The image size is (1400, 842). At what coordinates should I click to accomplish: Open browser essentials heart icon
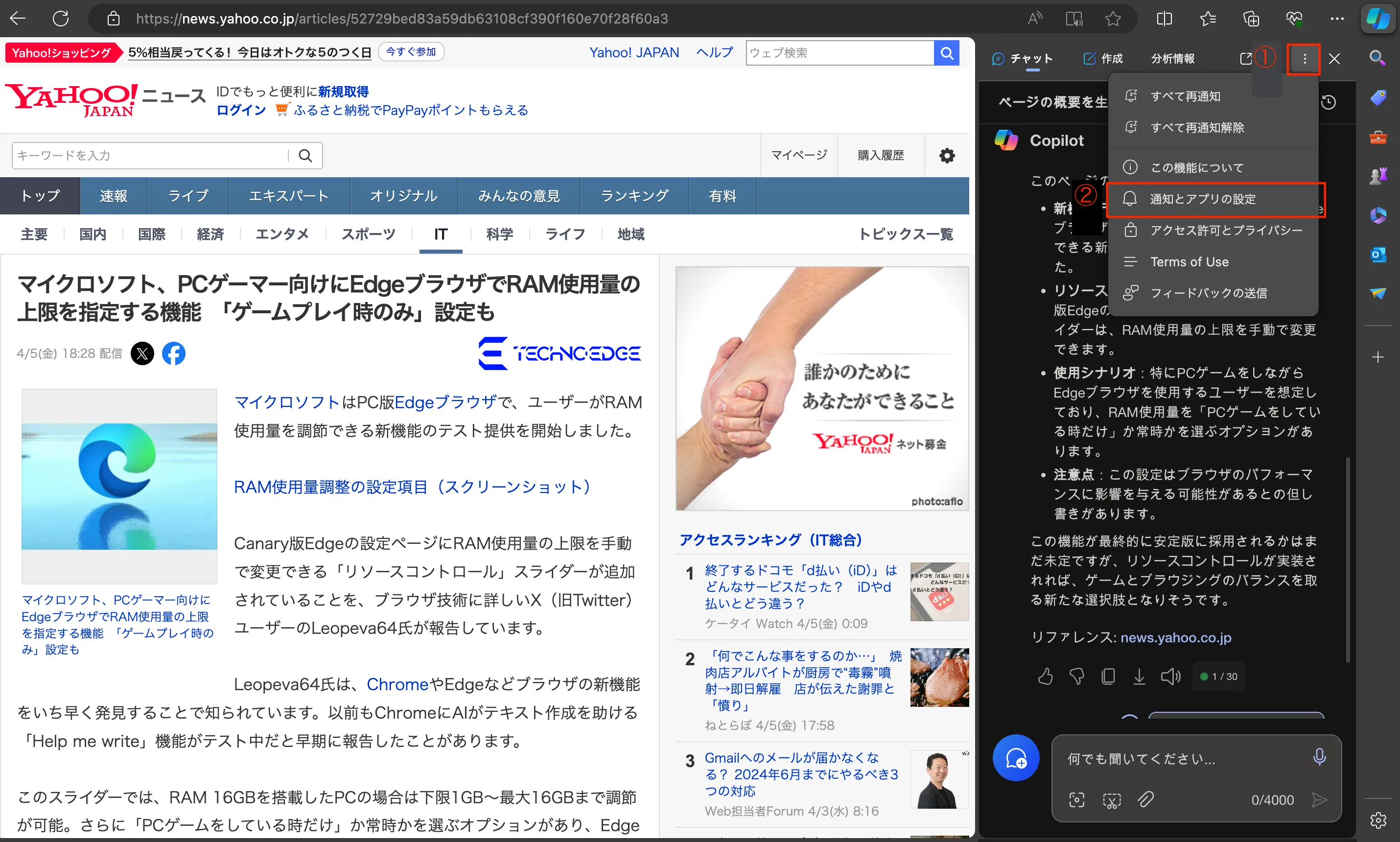tap(1294, 19)
